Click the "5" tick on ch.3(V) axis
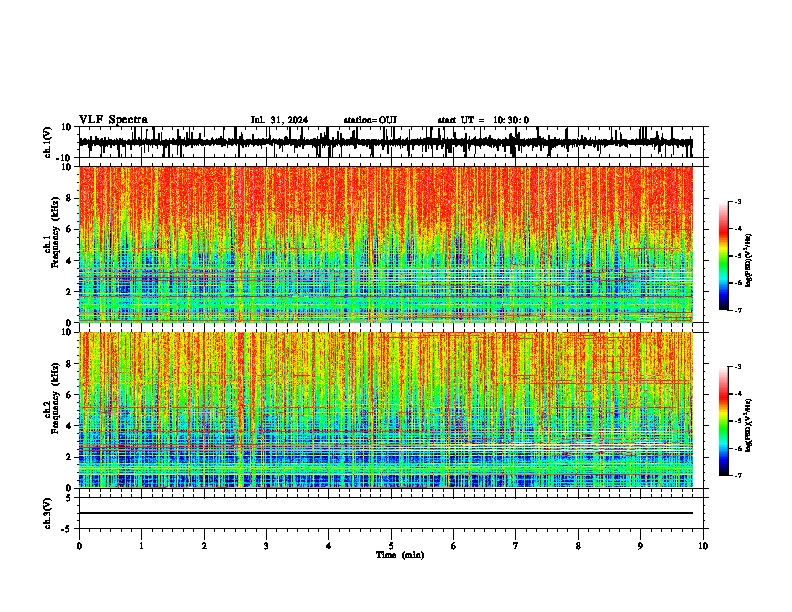792x612 pixels. pyautogui.click(x=69, y=497)
